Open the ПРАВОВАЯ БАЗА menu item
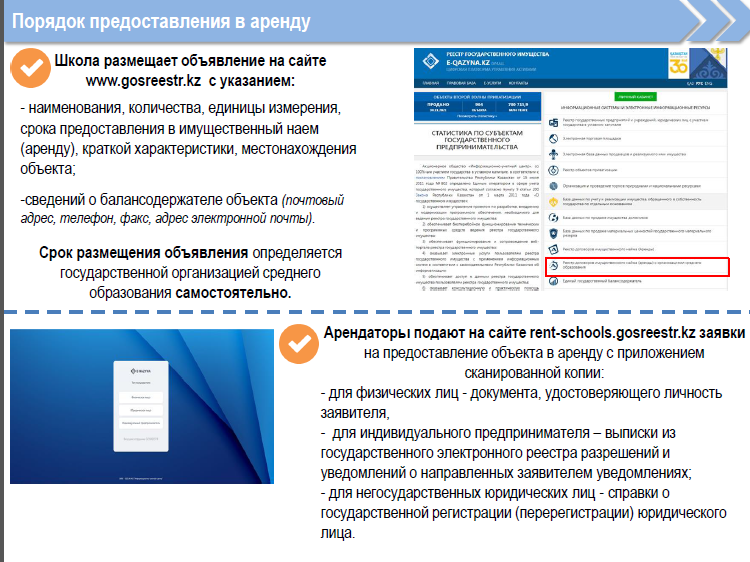750x562 pixels. pyautogui.click(x=461, y=83)
